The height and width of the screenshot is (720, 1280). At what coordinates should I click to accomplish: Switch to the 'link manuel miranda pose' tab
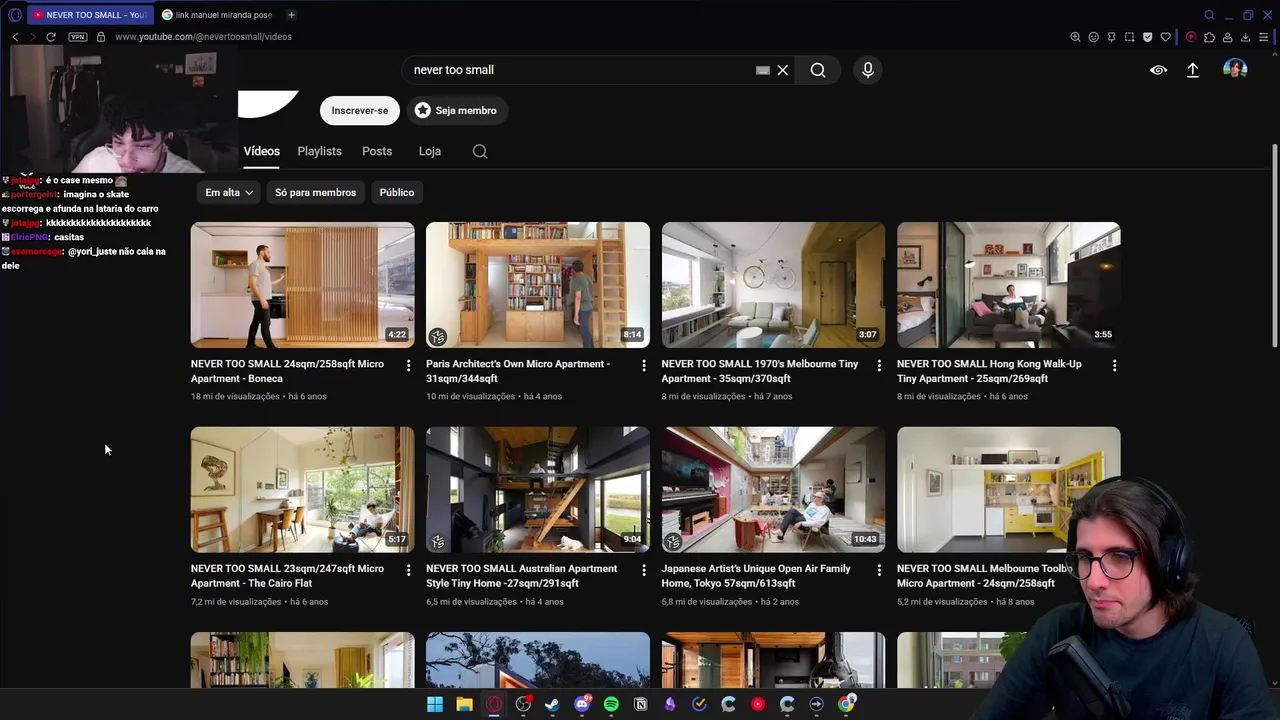pos(217,15)
